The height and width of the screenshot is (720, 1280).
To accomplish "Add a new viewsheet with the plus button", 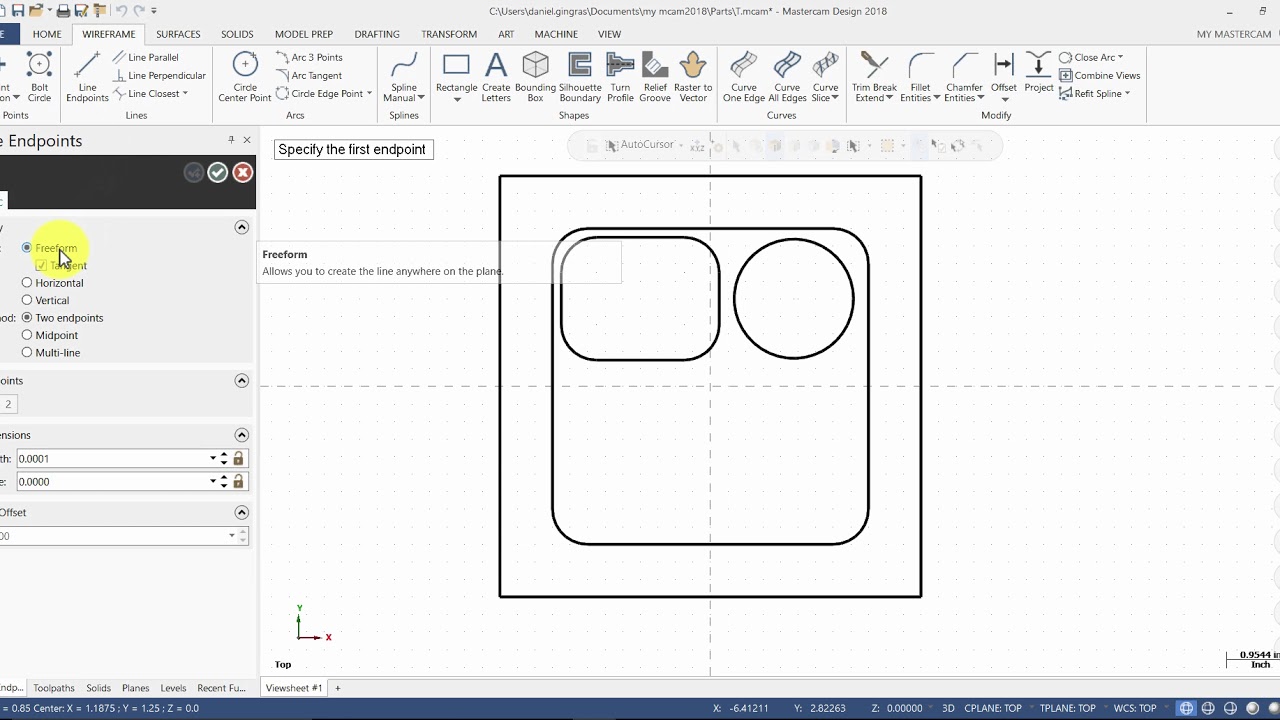I will coord(337,688).
